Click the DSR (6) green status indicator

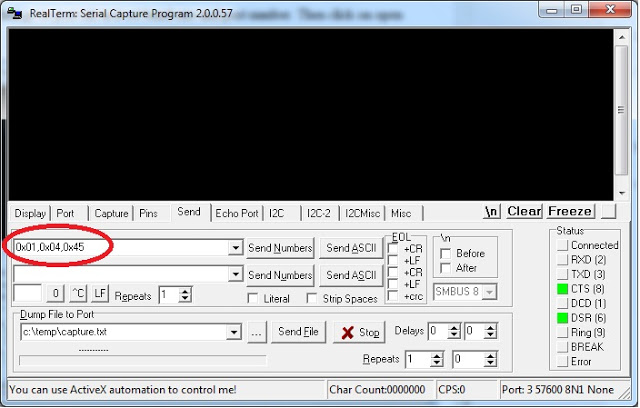tap(563, 317)
